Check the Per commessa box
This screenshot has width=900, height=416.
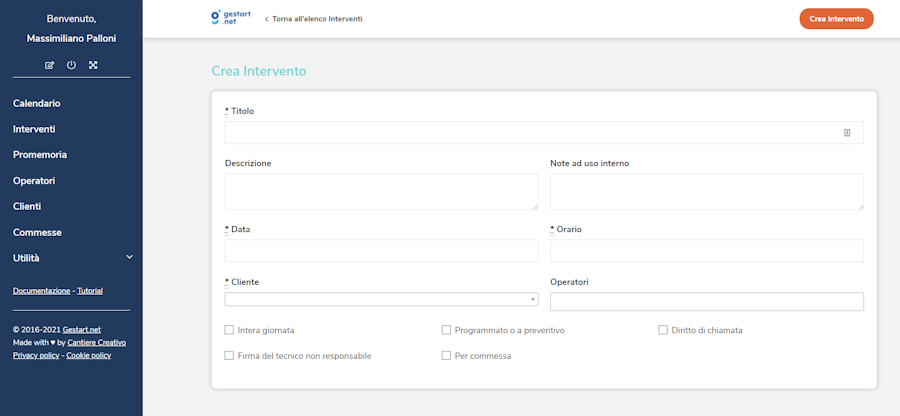tap(446, 355)
